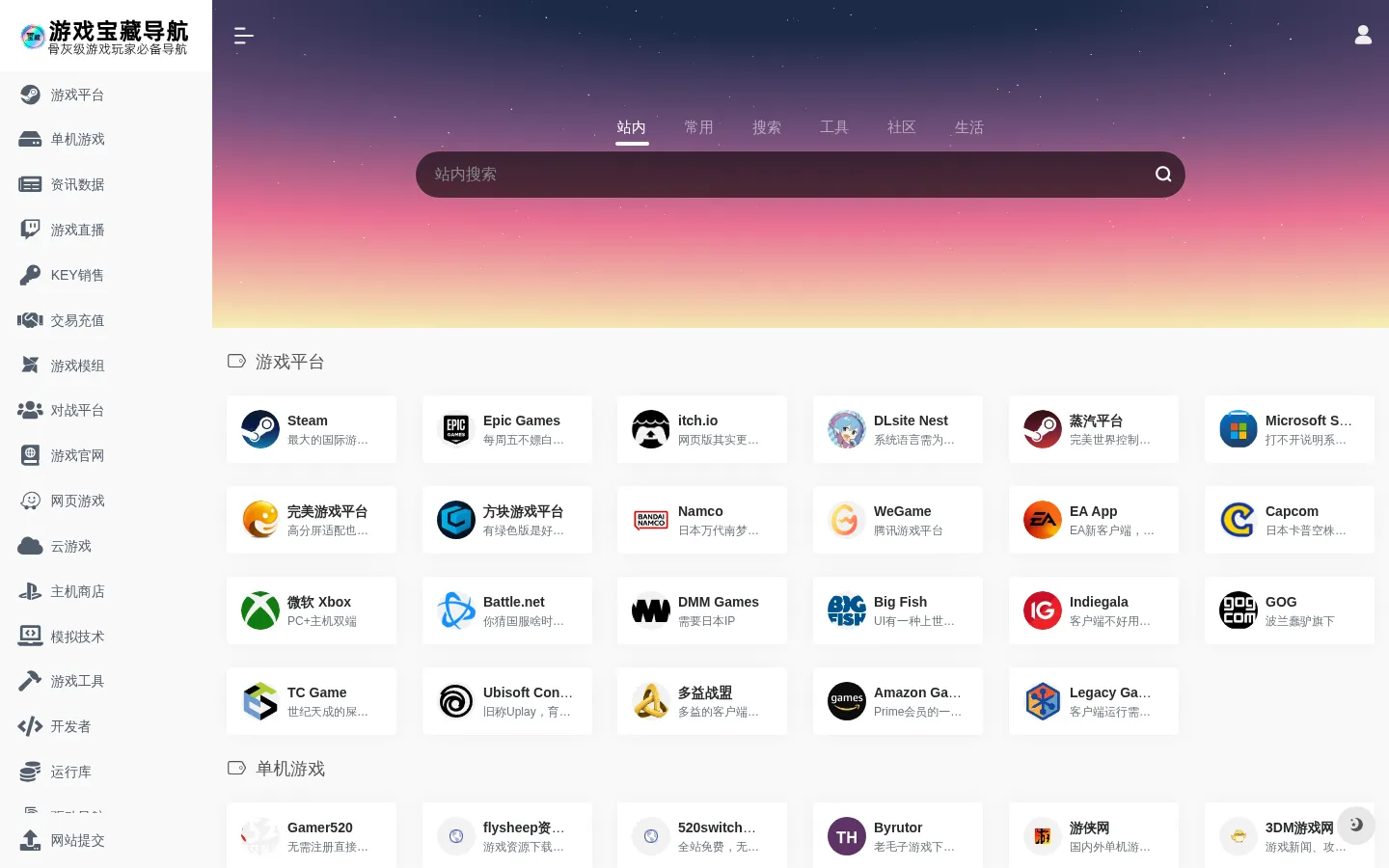Open the Indiegala site card
This screenshot has height=868, width=1389.
(x=1094, y=610)
